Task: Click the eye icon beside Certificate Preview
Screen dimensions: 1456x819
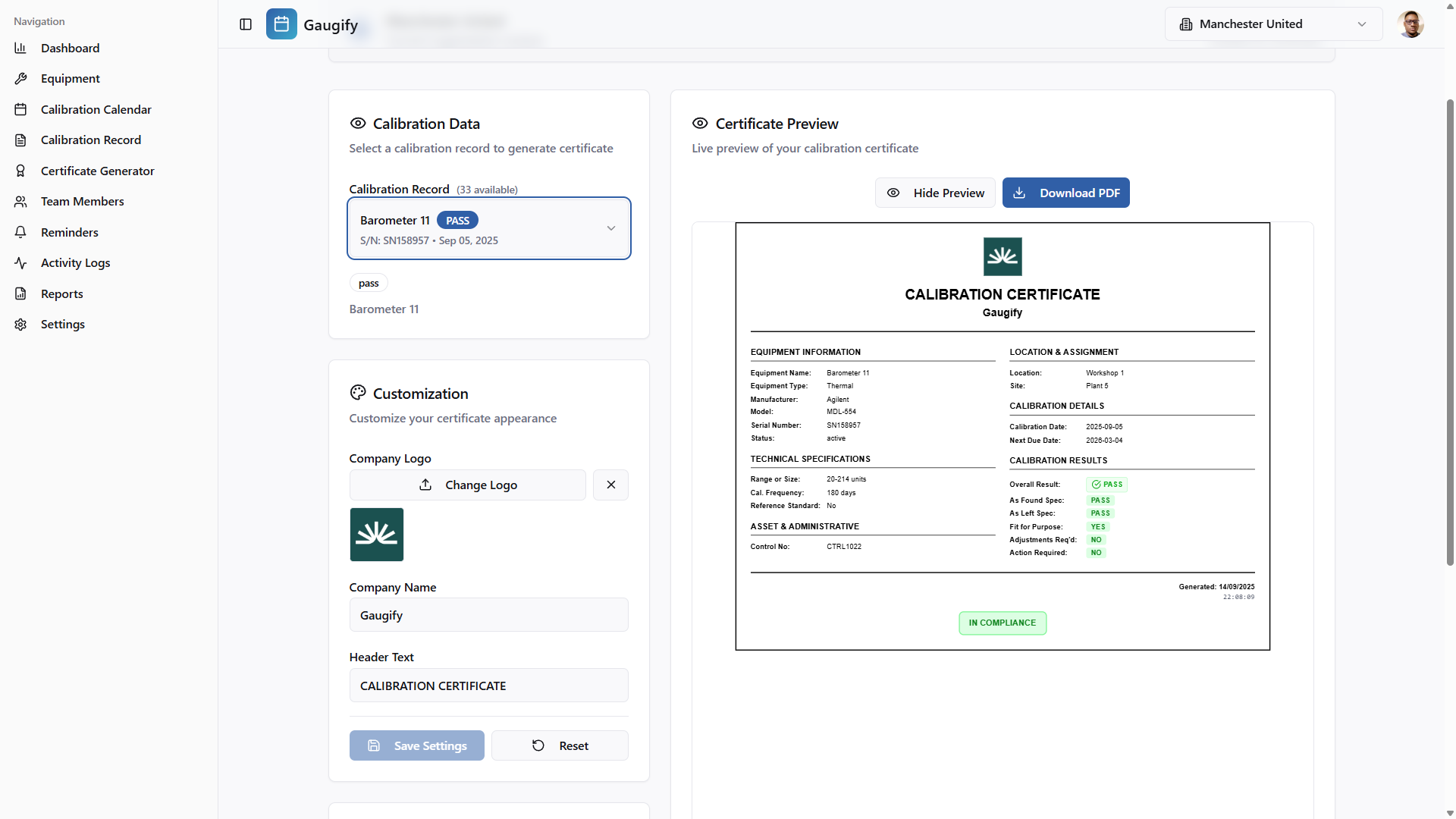Action: coord(700,123)
